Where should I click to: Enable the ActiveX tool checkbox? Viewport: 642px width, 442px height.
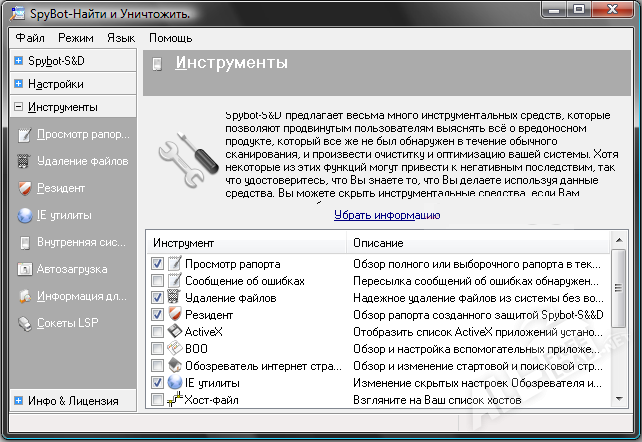pyautogui.click(x=157, y=331)
